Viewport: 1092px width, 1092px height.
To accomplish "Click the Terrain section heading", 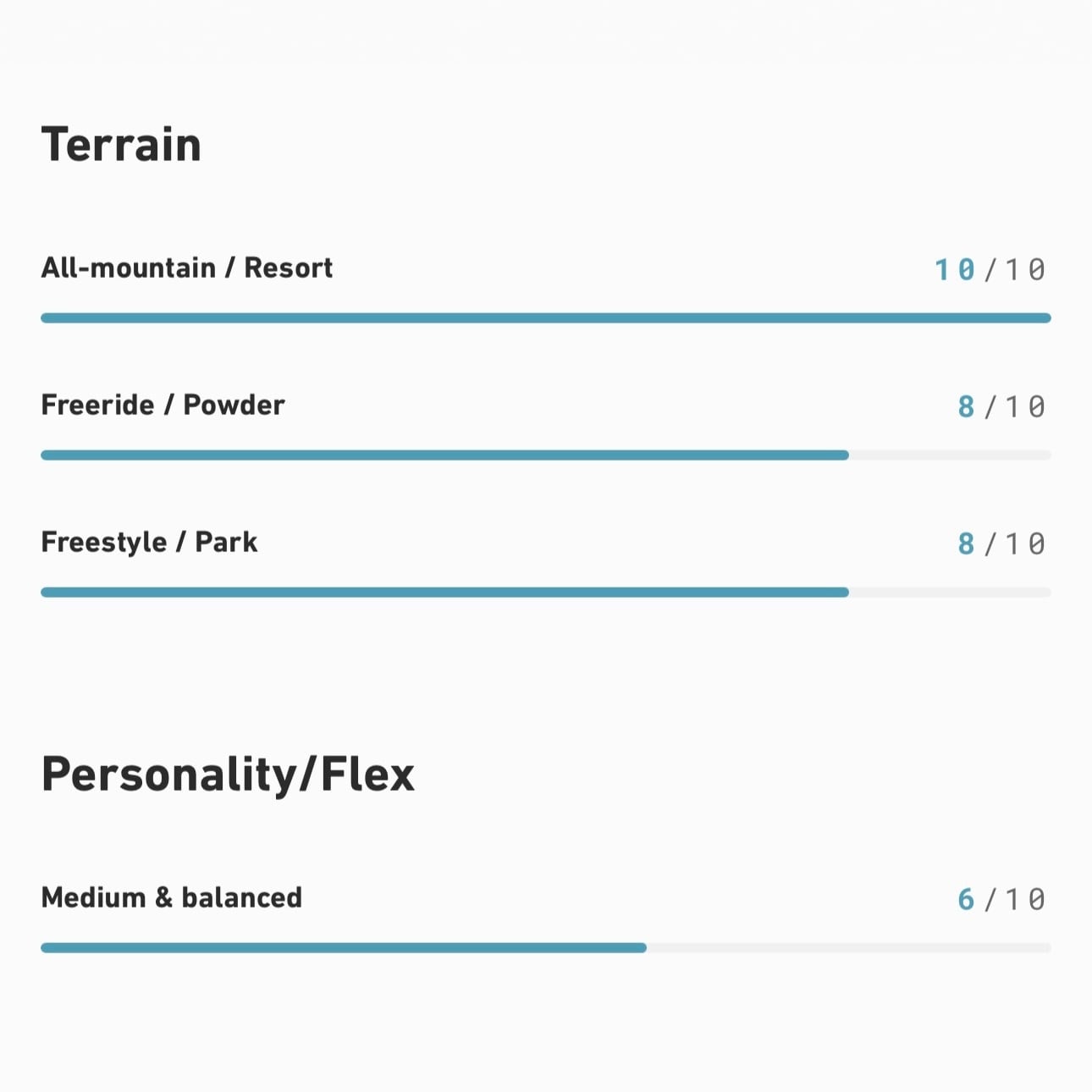I will point(121,144).
